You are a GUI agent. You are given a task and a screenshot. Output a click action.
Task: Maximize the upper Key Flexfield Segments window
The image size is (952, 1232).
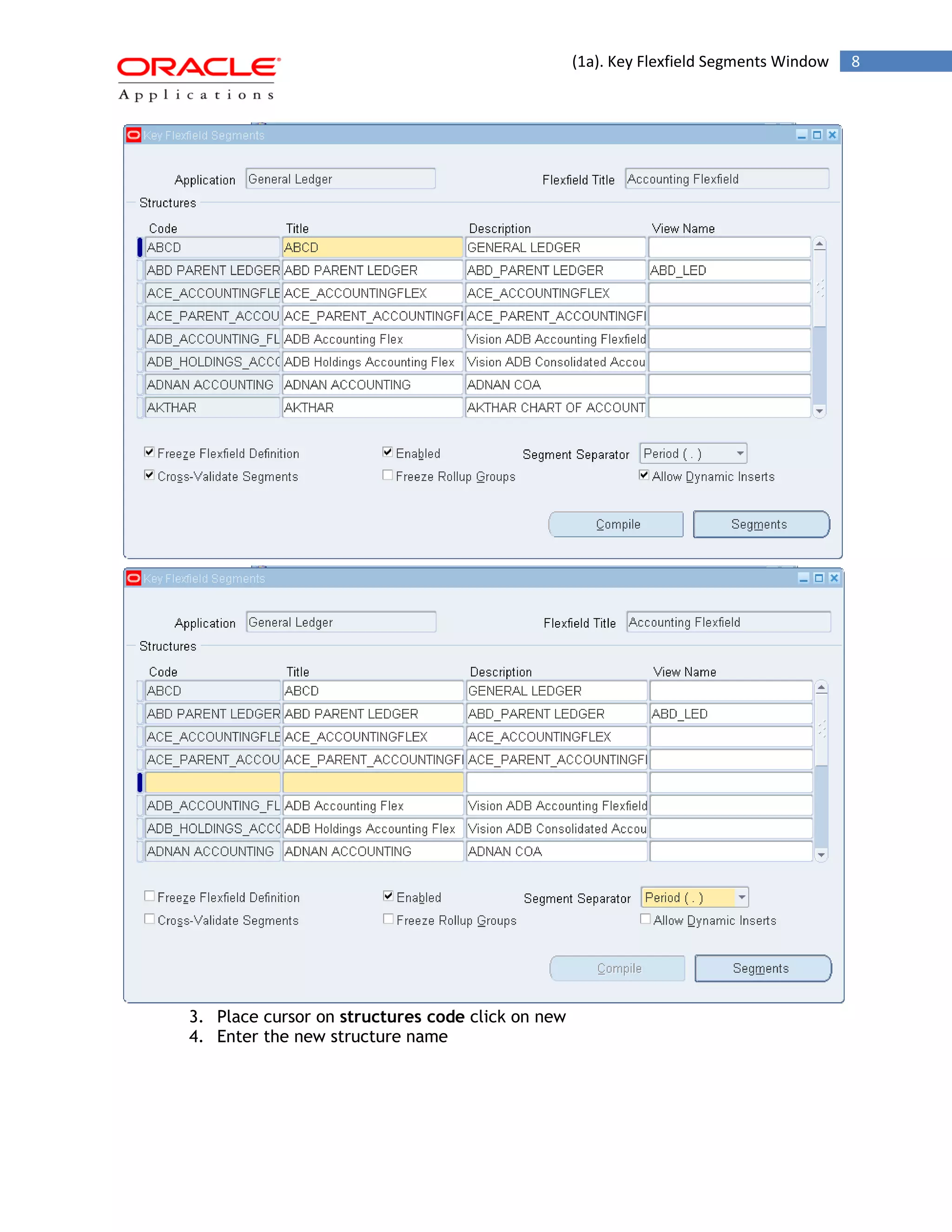817,135
